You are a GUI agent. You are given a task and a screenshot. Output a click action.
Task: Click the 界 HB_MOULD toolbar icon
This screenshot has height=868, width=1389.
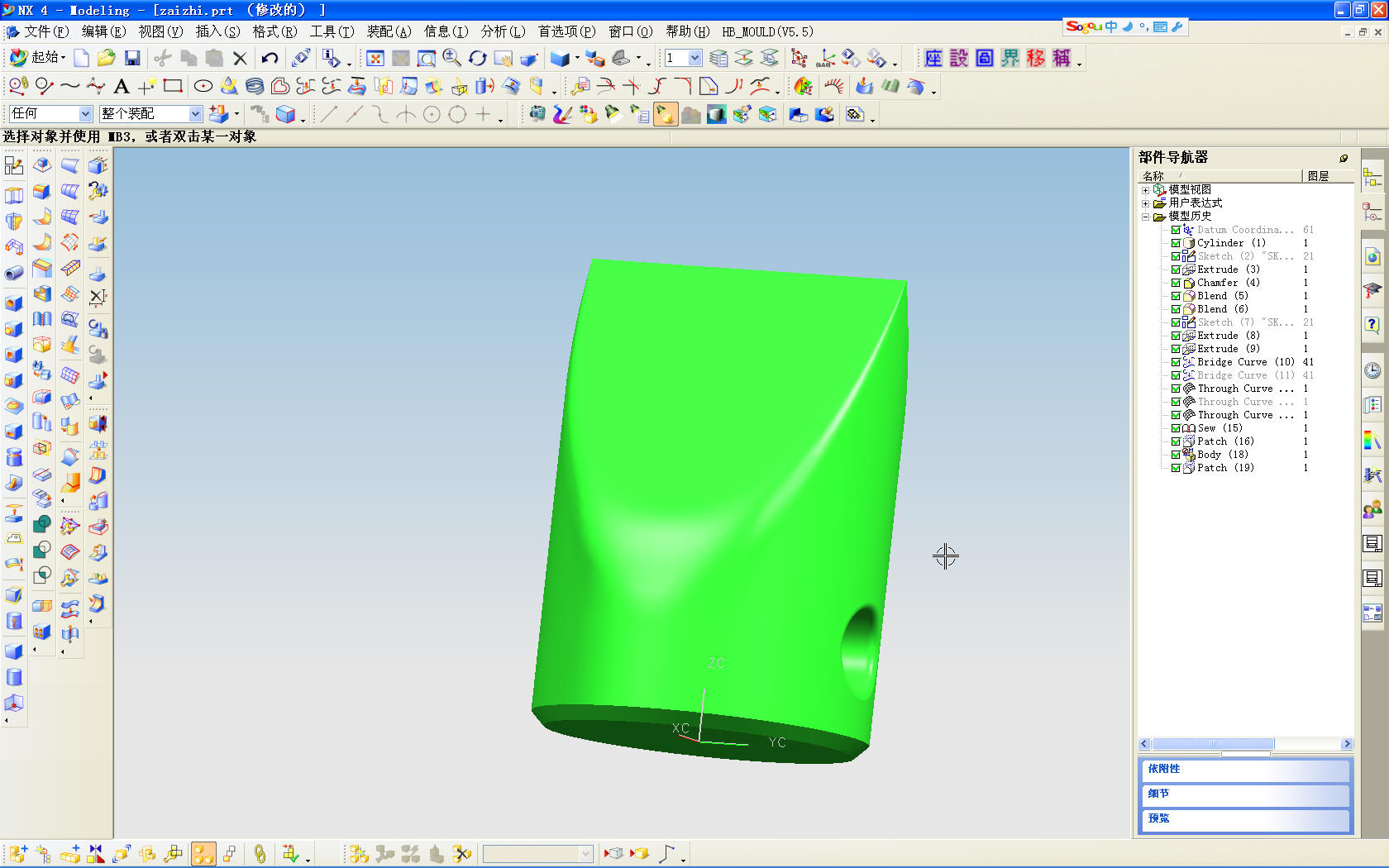1010,58
